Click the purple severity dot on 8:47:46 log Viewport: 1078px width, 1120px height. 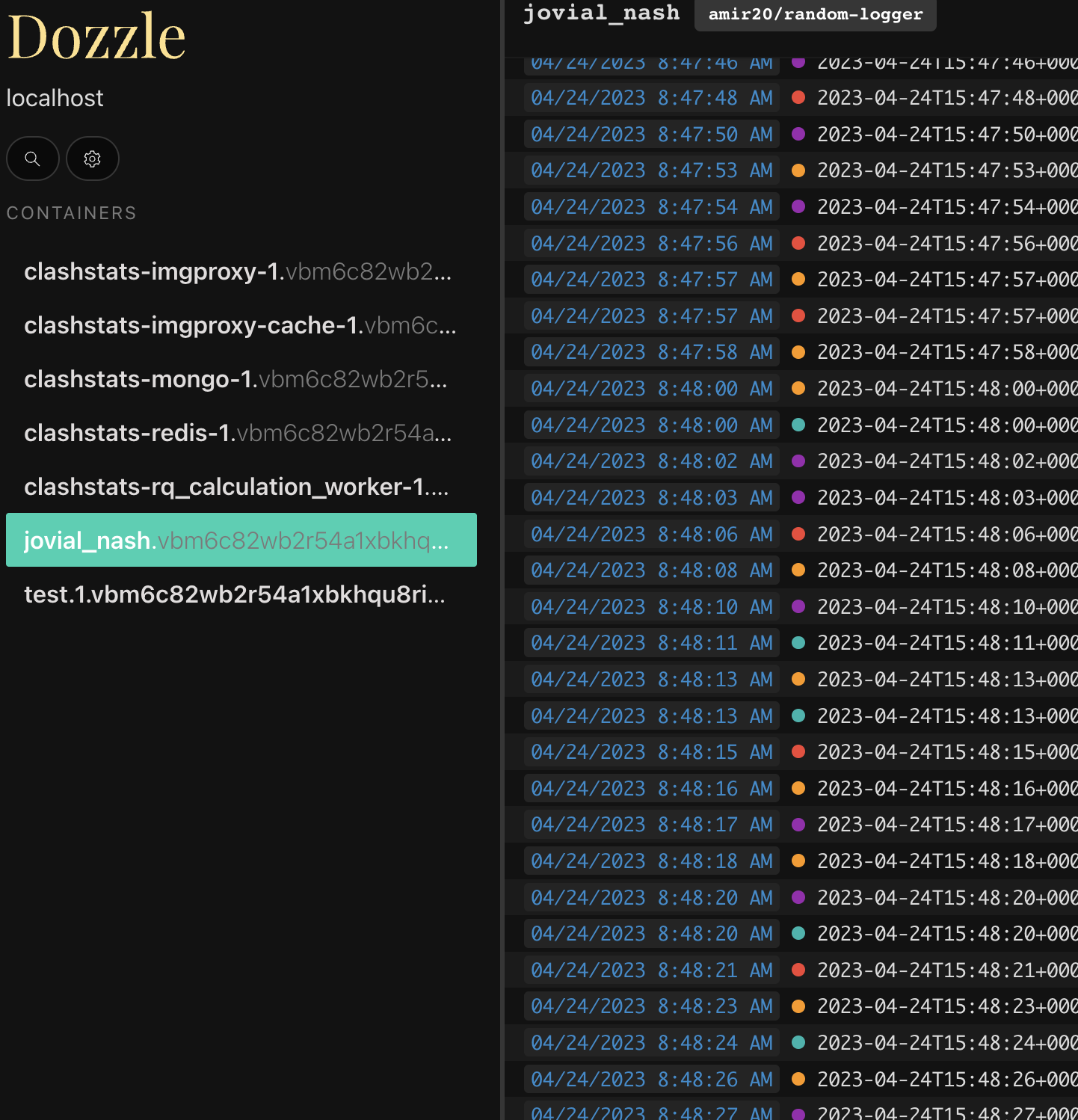pos(798,61)
